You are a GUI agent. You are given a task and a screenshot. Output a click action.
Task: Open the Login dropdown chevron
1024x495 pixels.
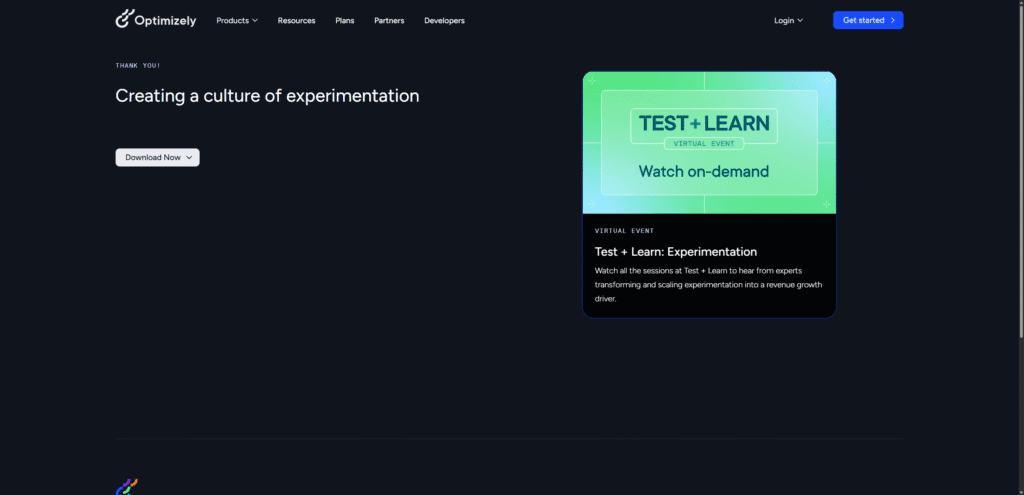point(800,20)
